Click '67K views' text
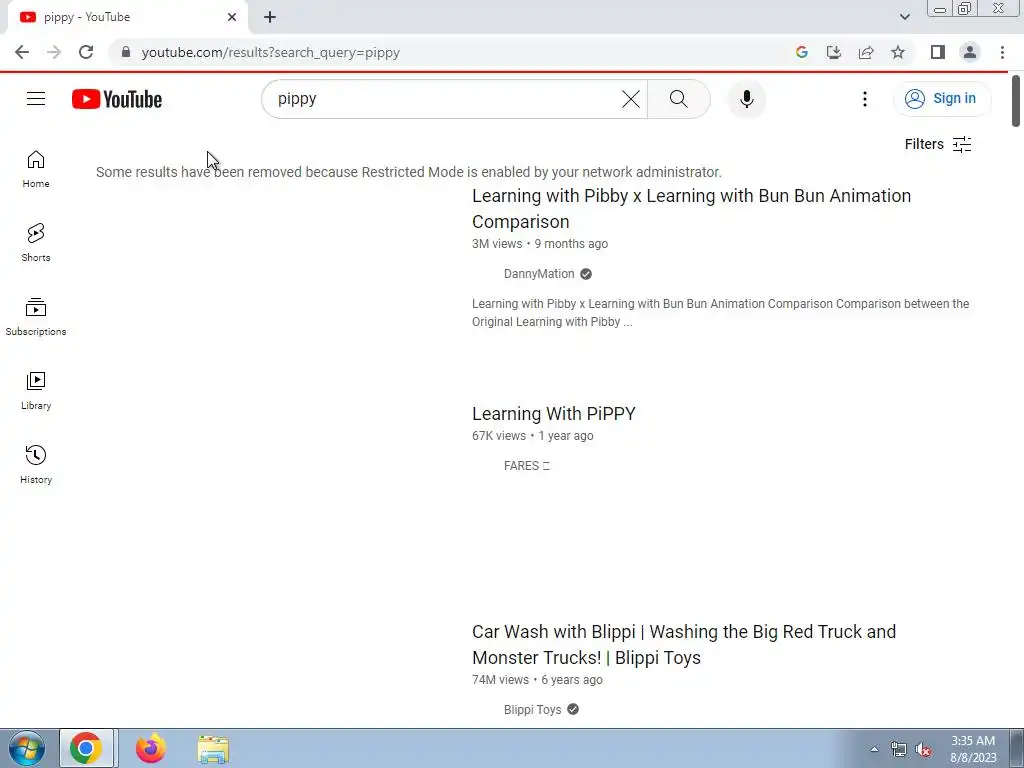The width and height of the screenshot is (1024, 768). pos(499,436)
